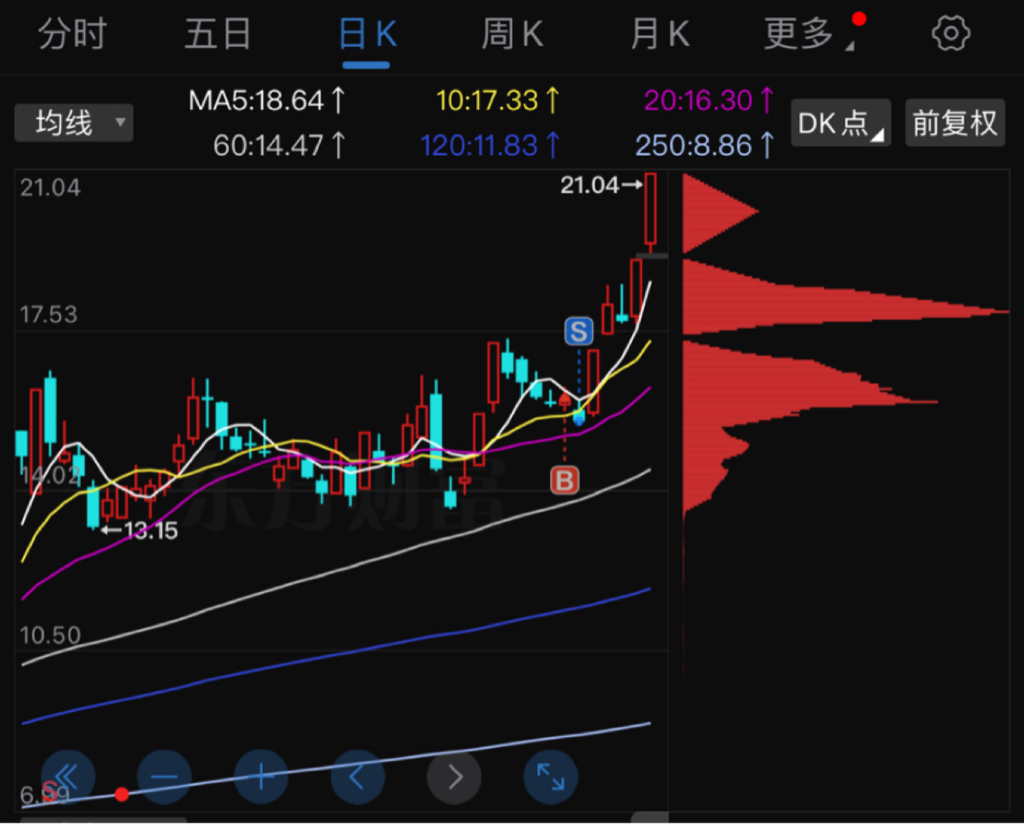
Task: Select the red dot on timeline bottom
Action: tap(121, 794)
